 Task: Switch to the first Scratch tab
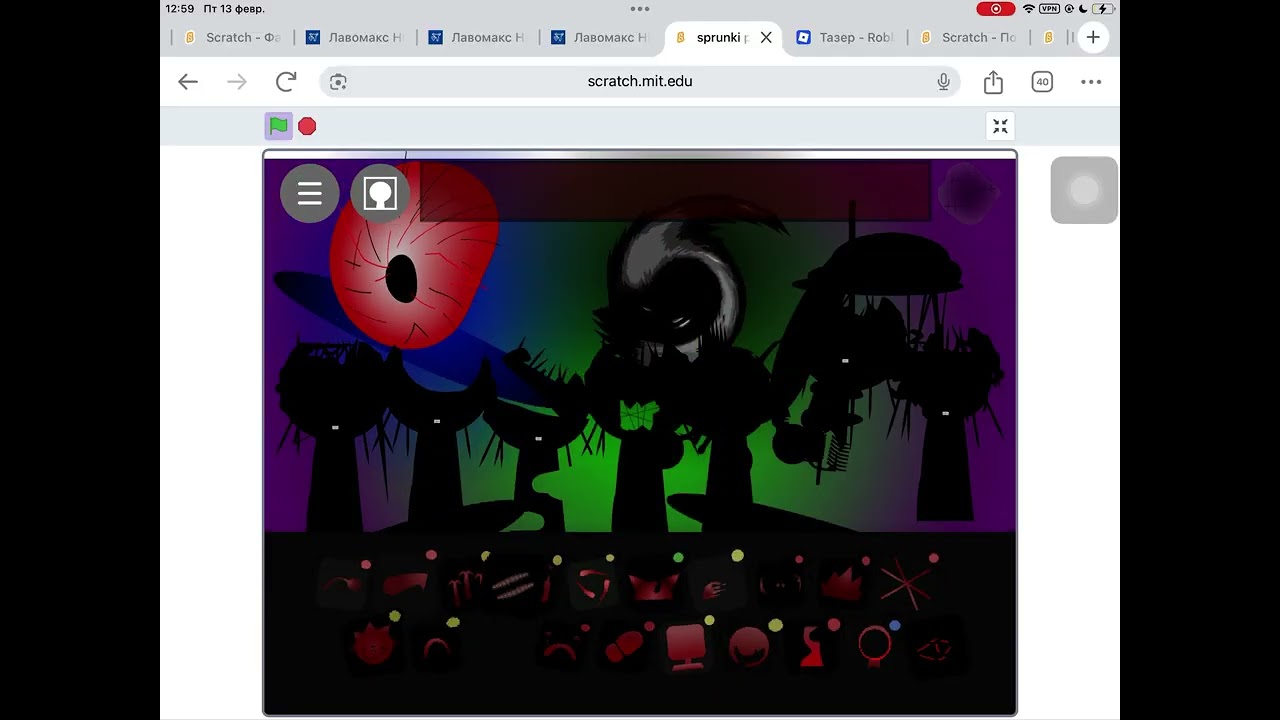(x=232, y=37)
